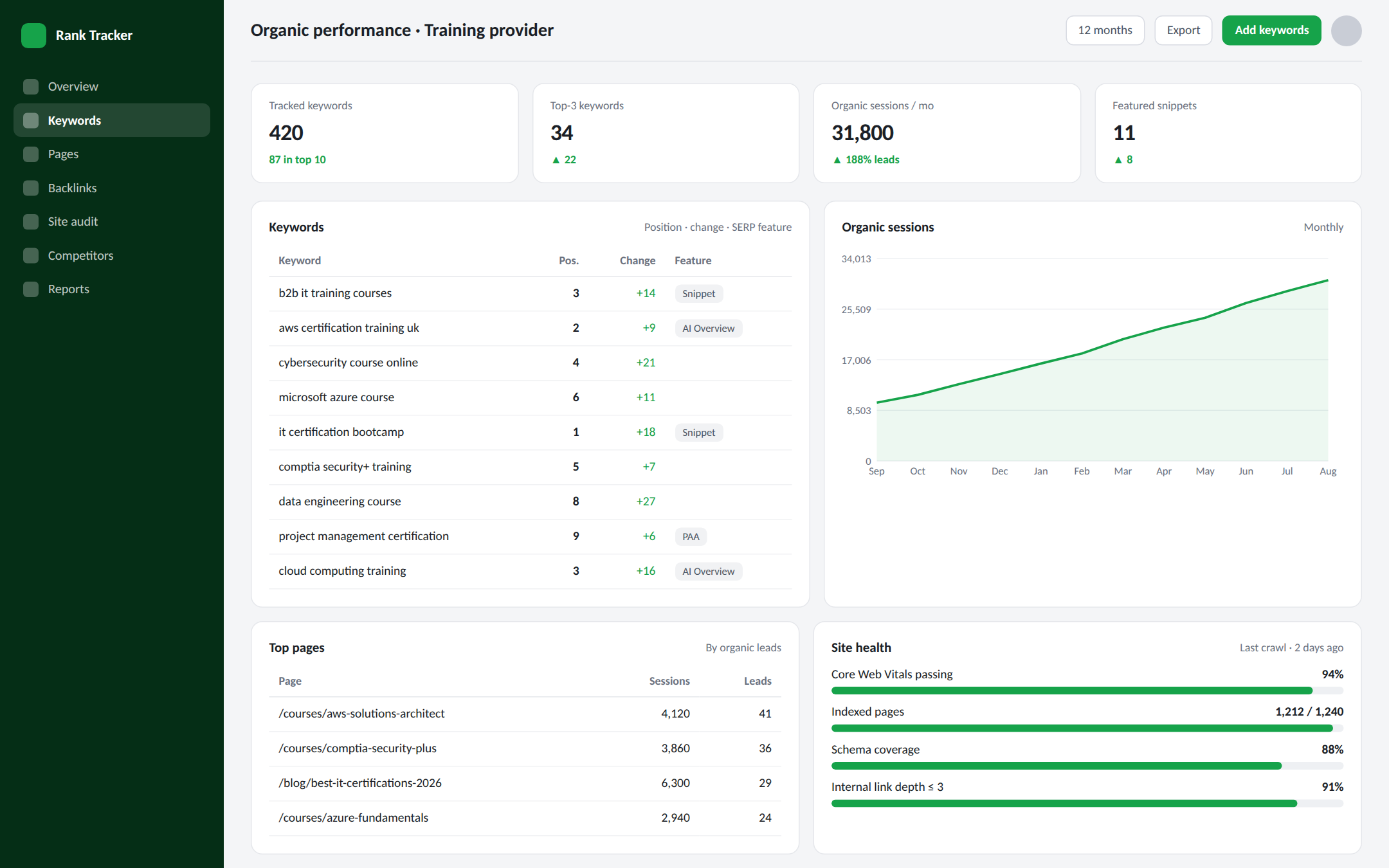This screenshot has width=1389, height=868.
Task: Sort top pages by Leads header
Action: (758, 681)
